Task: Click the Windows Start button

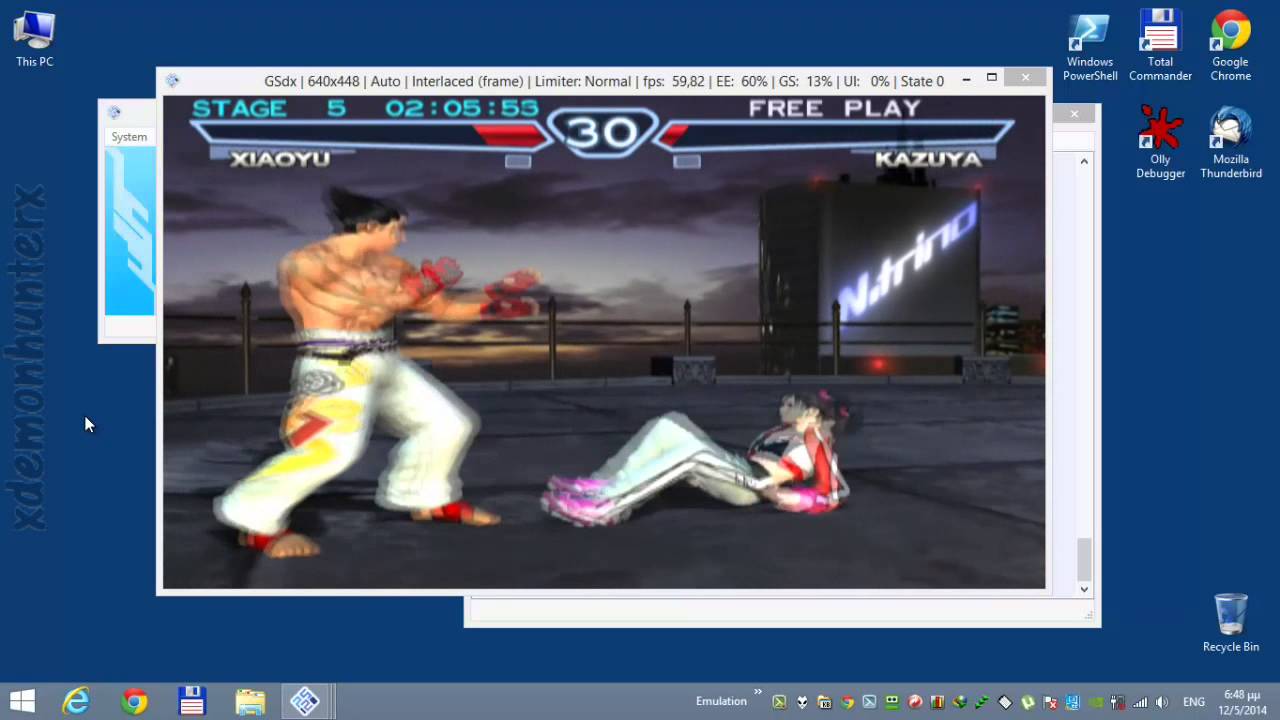Action: (x=22, y=701)
